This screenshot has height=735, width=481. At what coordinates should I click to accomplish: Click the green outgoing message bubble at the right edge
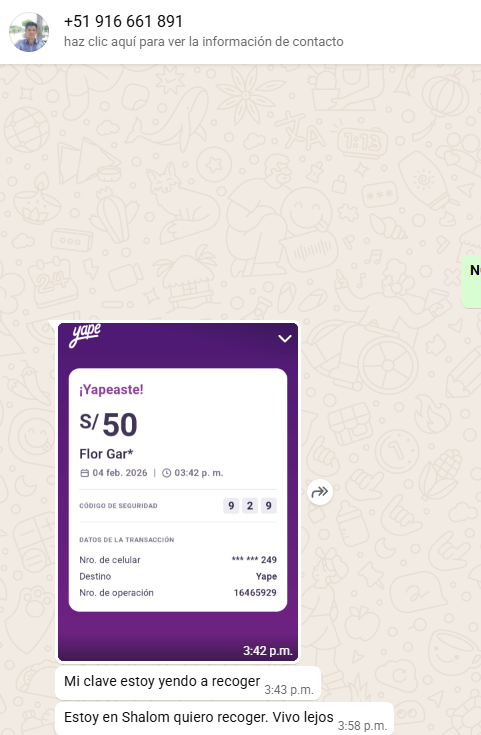tap(471, 282)
